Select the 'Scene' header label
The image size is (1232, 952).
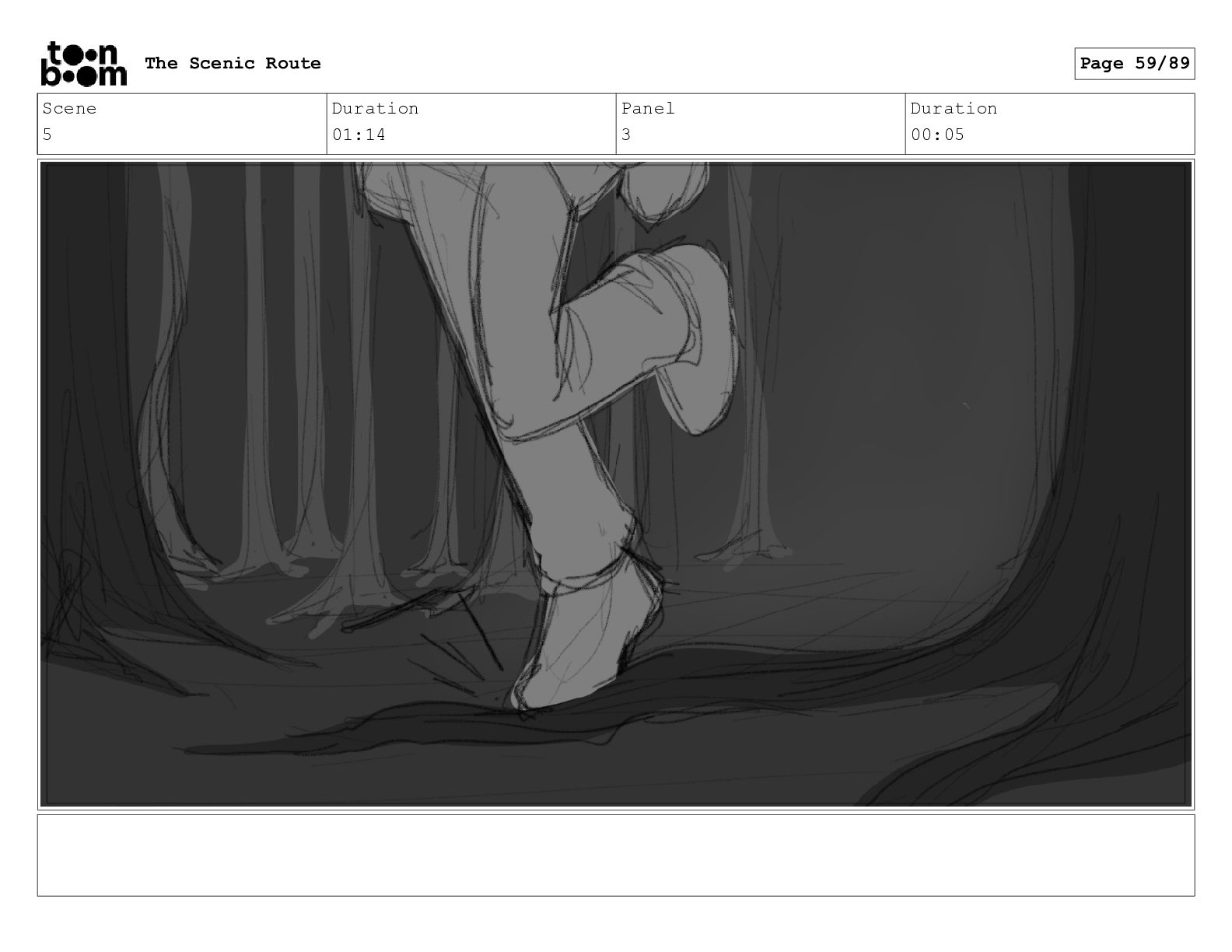tap(69, 109)
